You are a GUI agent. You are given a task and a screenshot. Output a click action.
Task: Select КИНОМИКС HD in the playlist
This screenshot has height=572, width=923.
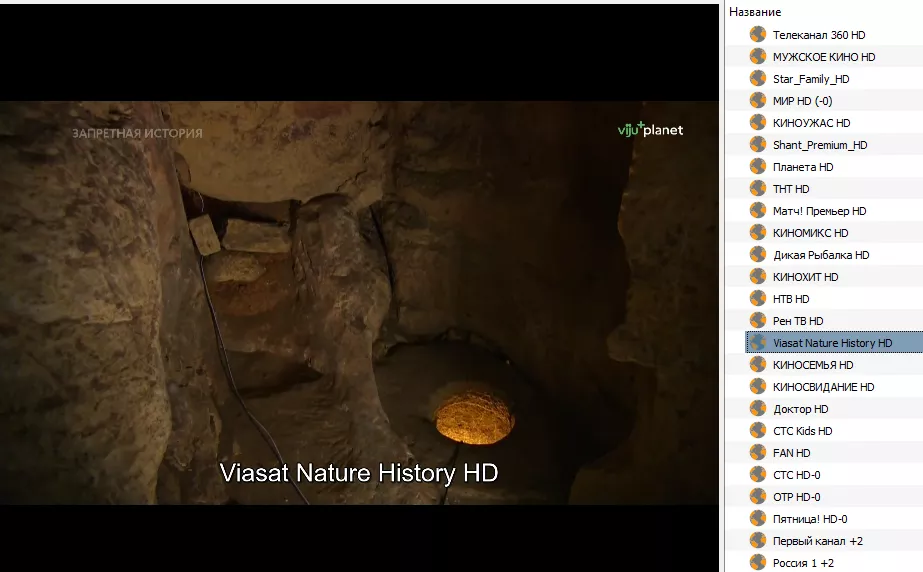[810, 233]
